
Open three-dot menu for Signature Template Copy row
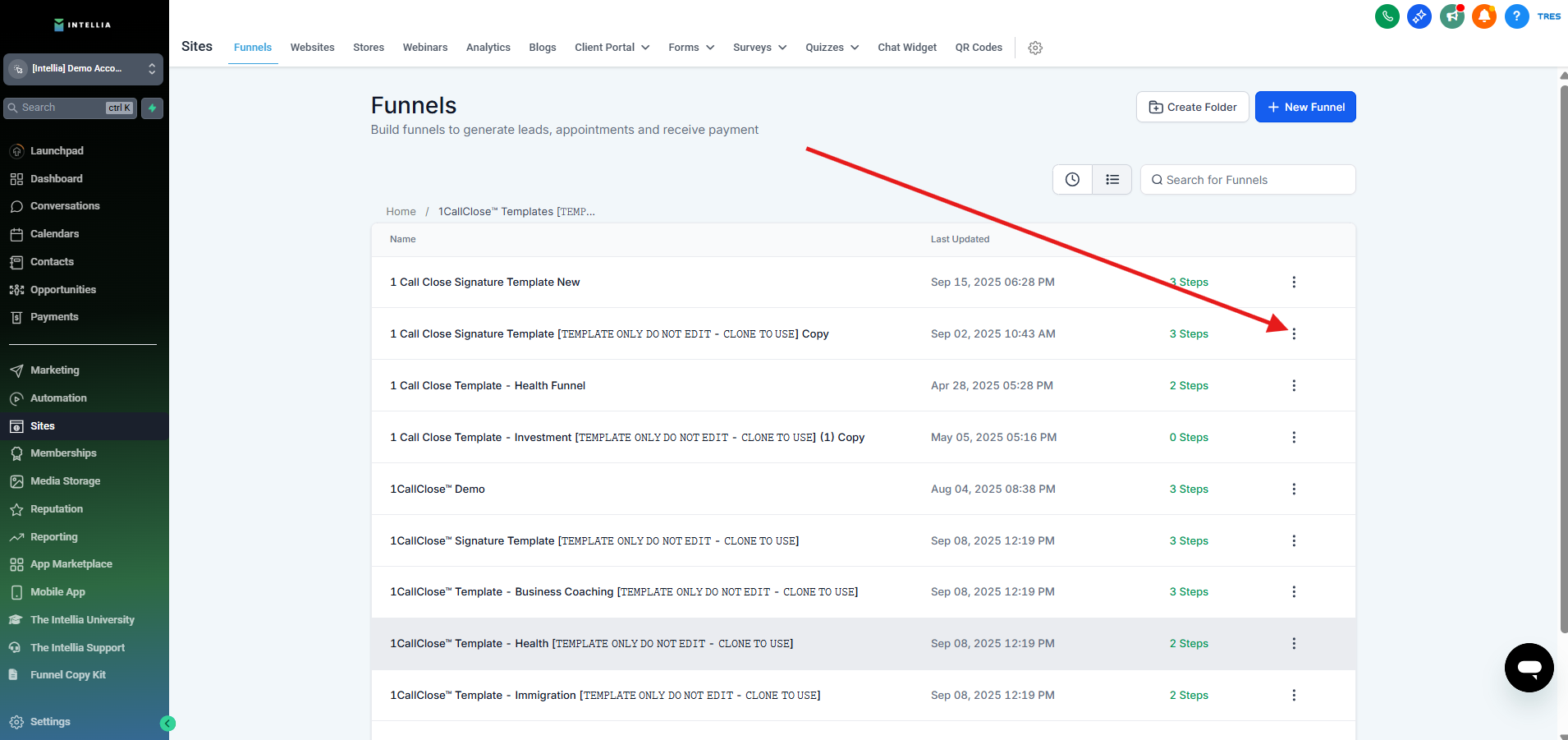pyautogui.click(x=1294, y=334)
